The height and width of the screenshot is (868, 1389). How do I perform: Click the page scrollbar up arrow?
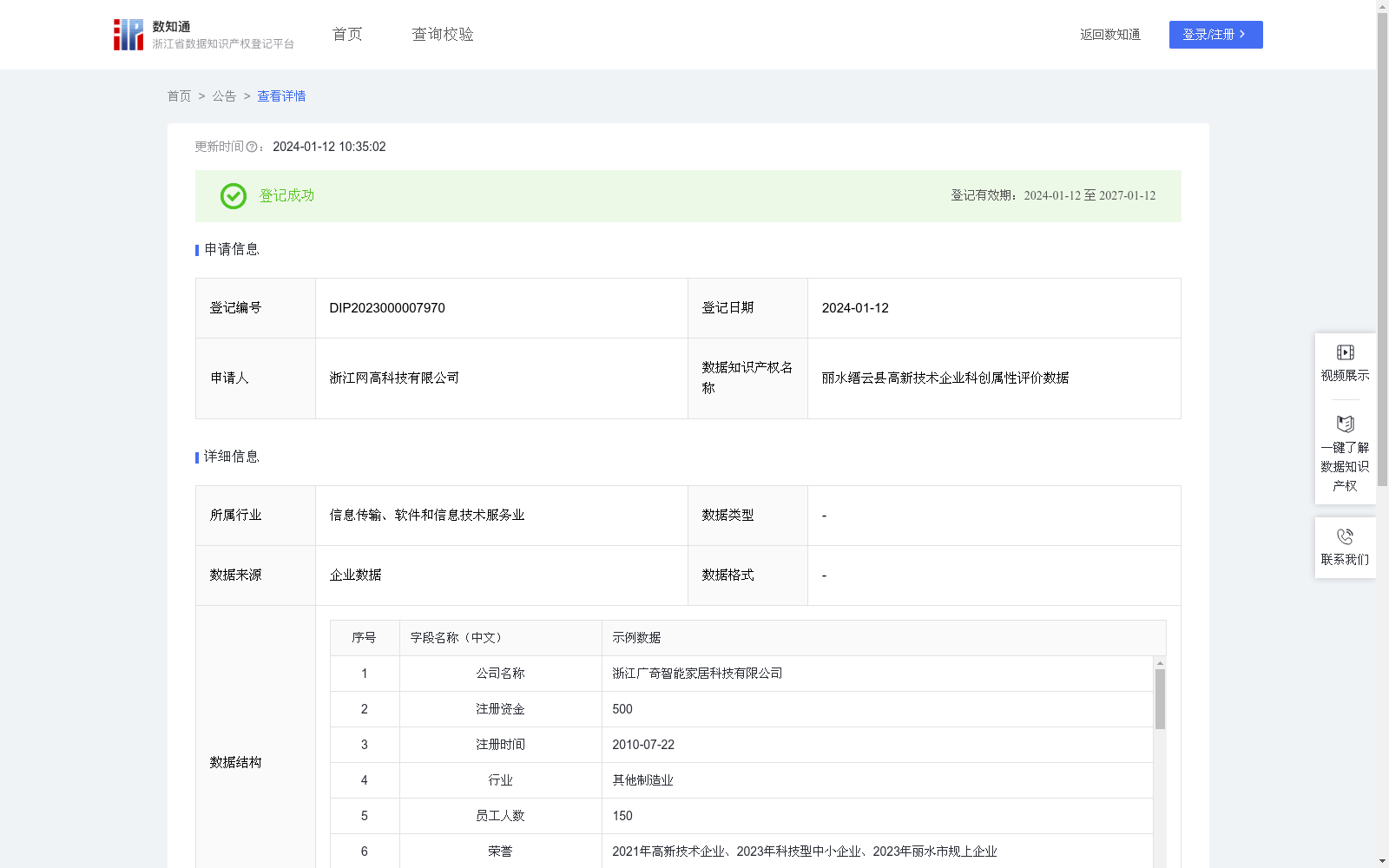click(1382, 6)
